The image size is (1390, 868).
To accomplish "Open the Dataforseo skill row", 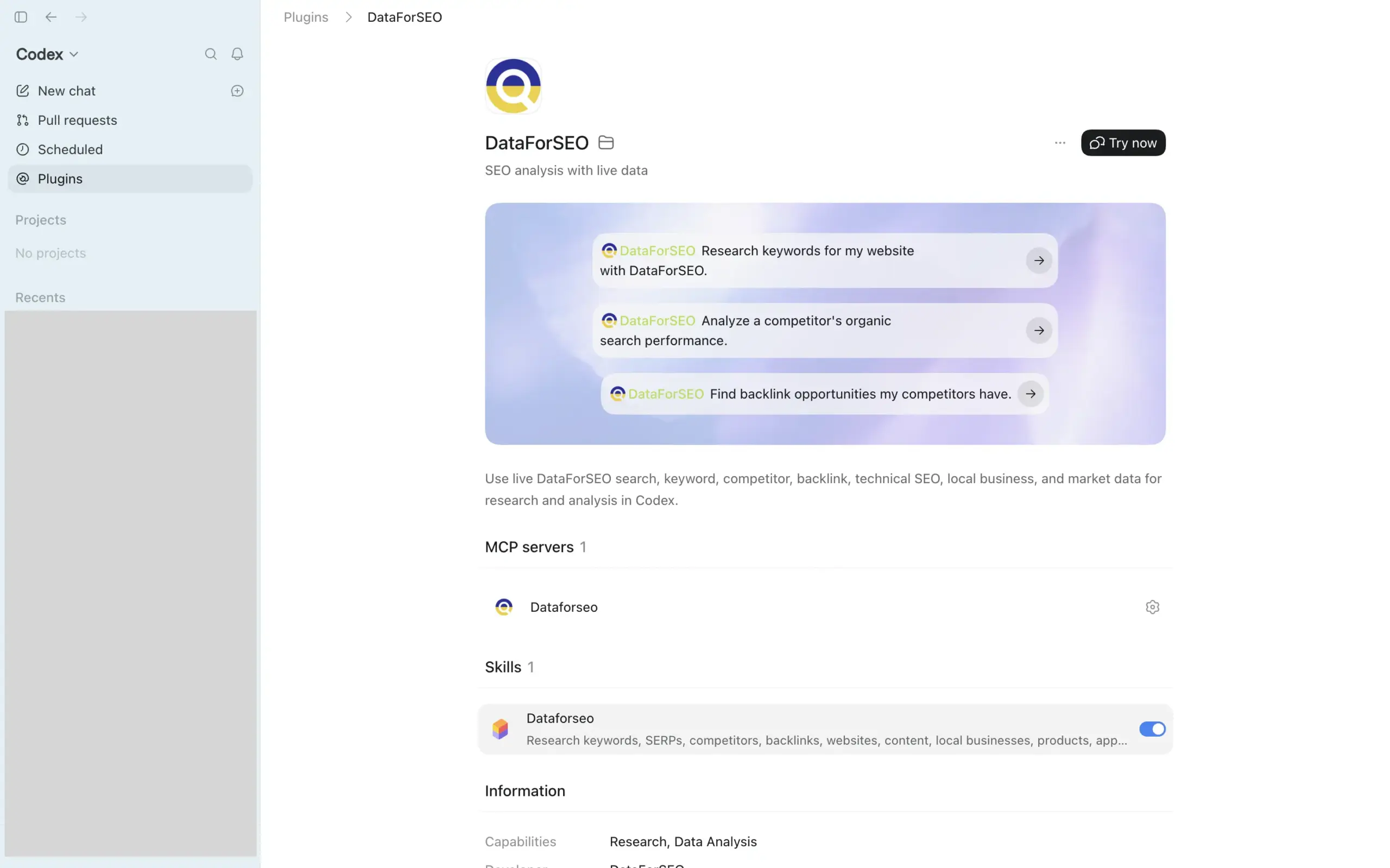I will pos(824,729).
